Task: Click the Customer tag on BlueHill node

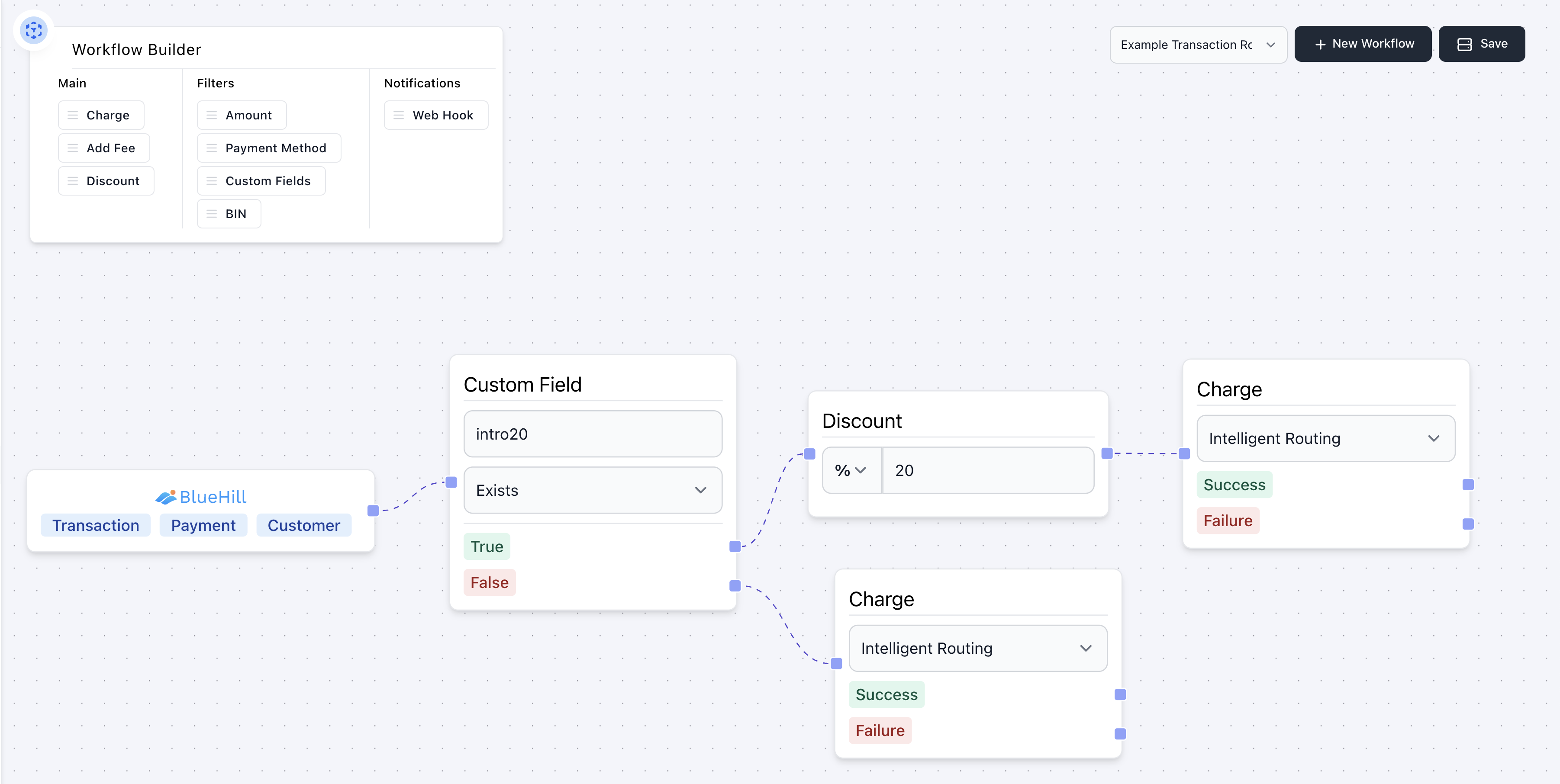Action: pos(304,526)
